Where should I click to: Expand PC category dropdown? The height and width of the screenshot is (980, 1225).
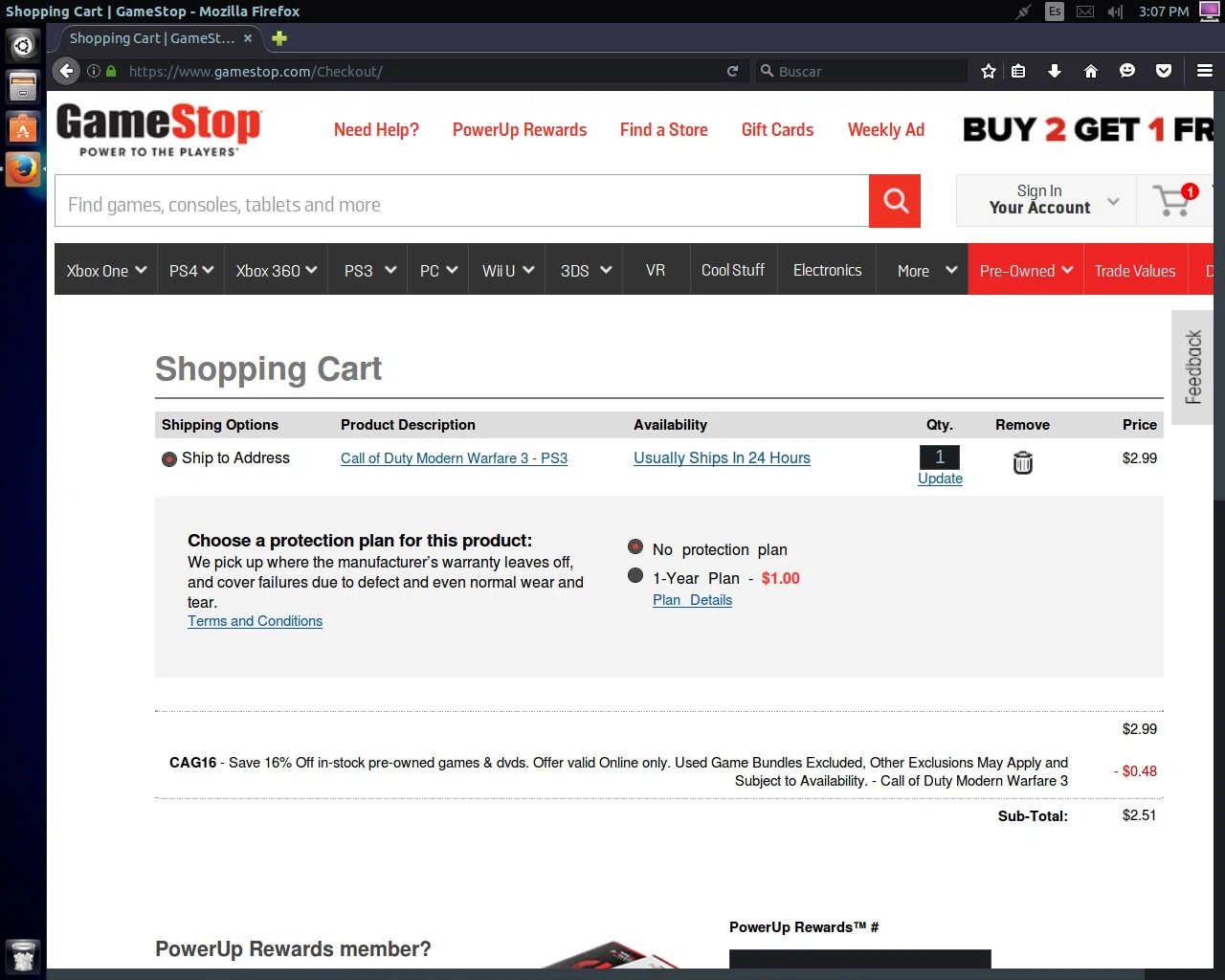(x=438, y=271)
